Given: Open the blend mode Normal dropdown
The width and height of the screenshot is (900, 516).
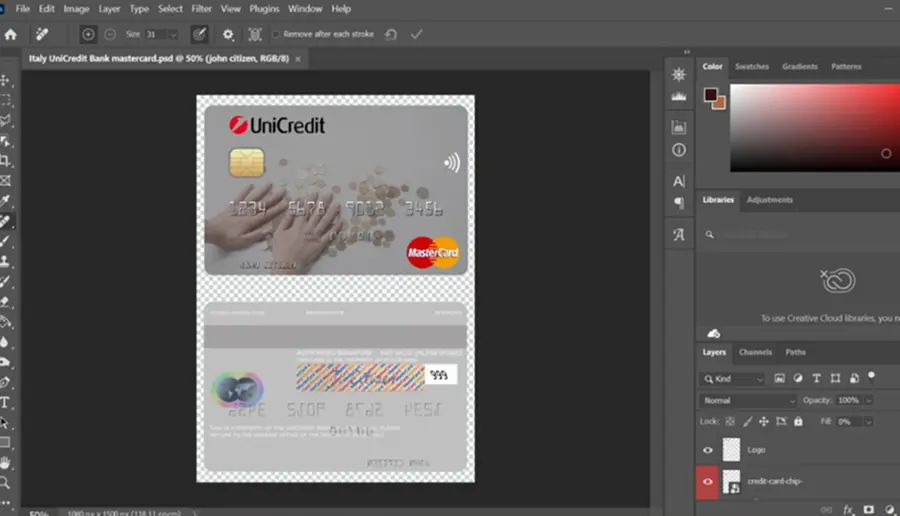Looking at the screenshot, I should pyautogui.click(x=748, y=401).
